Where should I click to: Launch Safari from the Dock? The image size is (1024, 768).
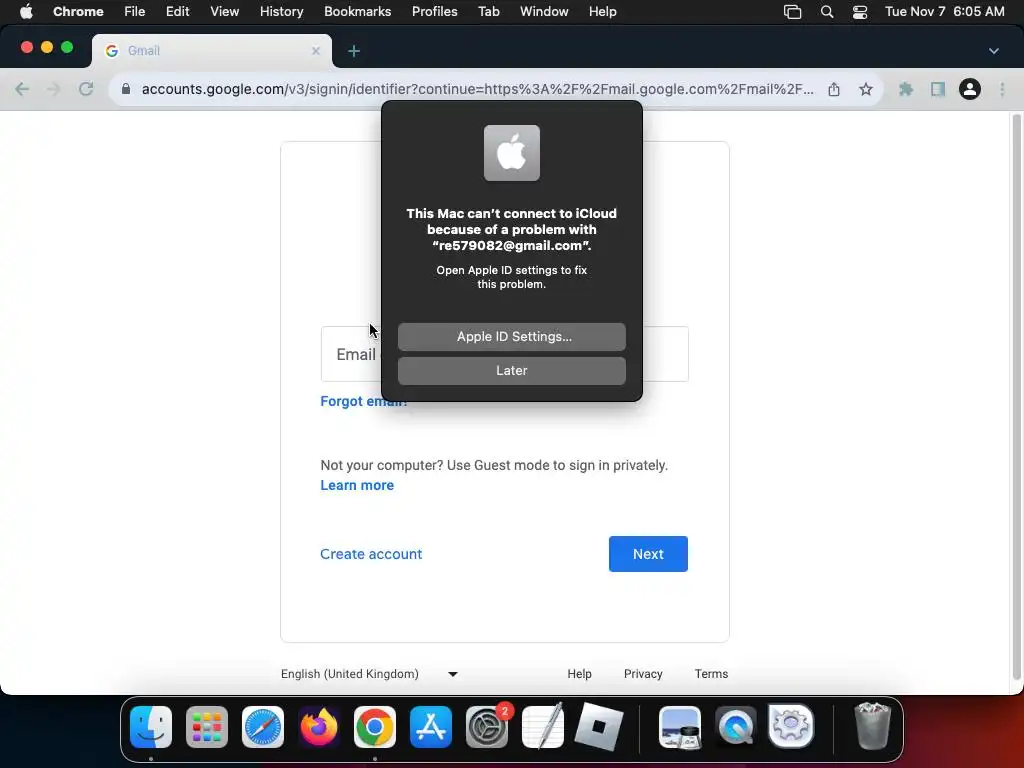point(263,727)
